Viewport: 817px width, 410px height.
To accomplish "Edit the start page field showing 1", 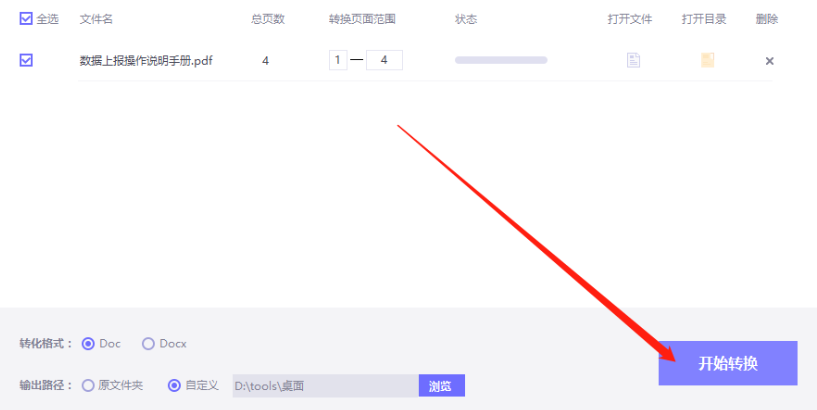I will (338, 60).
